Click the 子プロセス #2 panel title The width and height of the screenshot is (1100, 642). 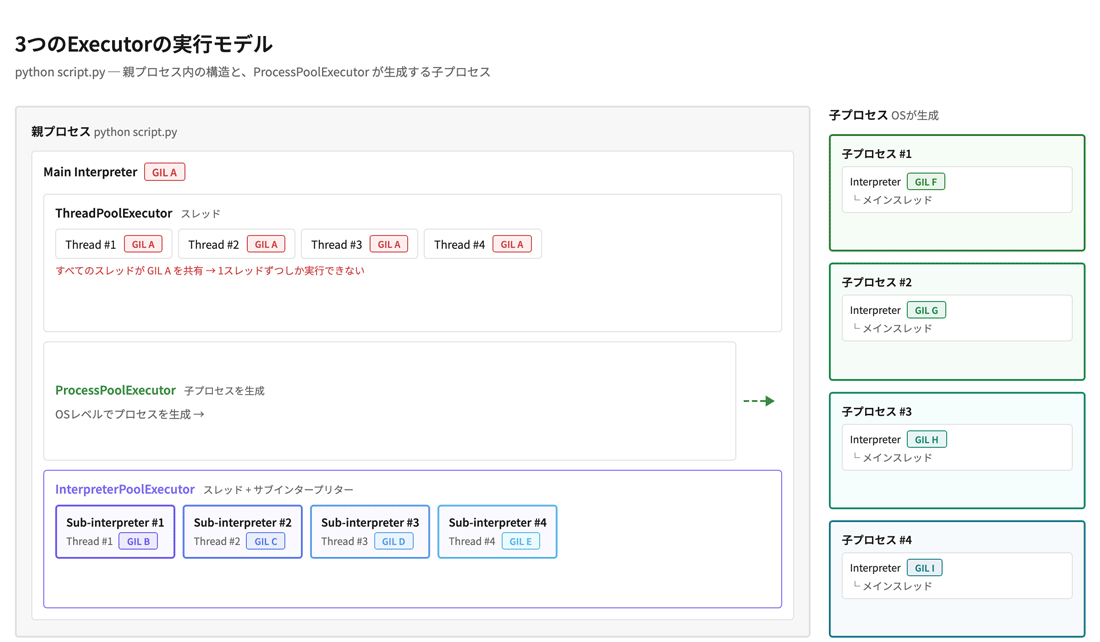pos(876,282)
